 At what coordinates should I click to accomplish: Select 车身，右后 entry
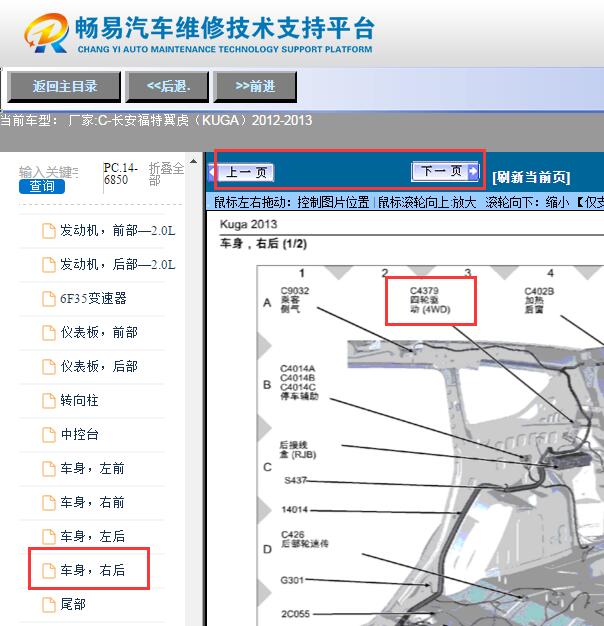[92, 570]
